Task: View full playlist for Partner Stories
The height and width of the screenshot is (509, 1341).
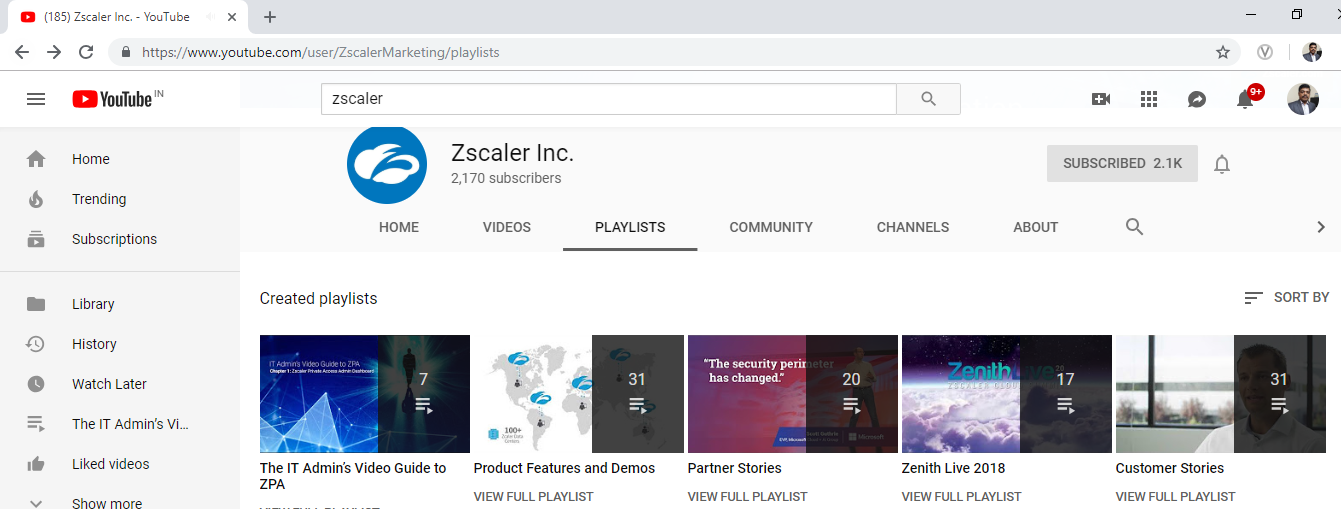Action: [x=747, y=496]
